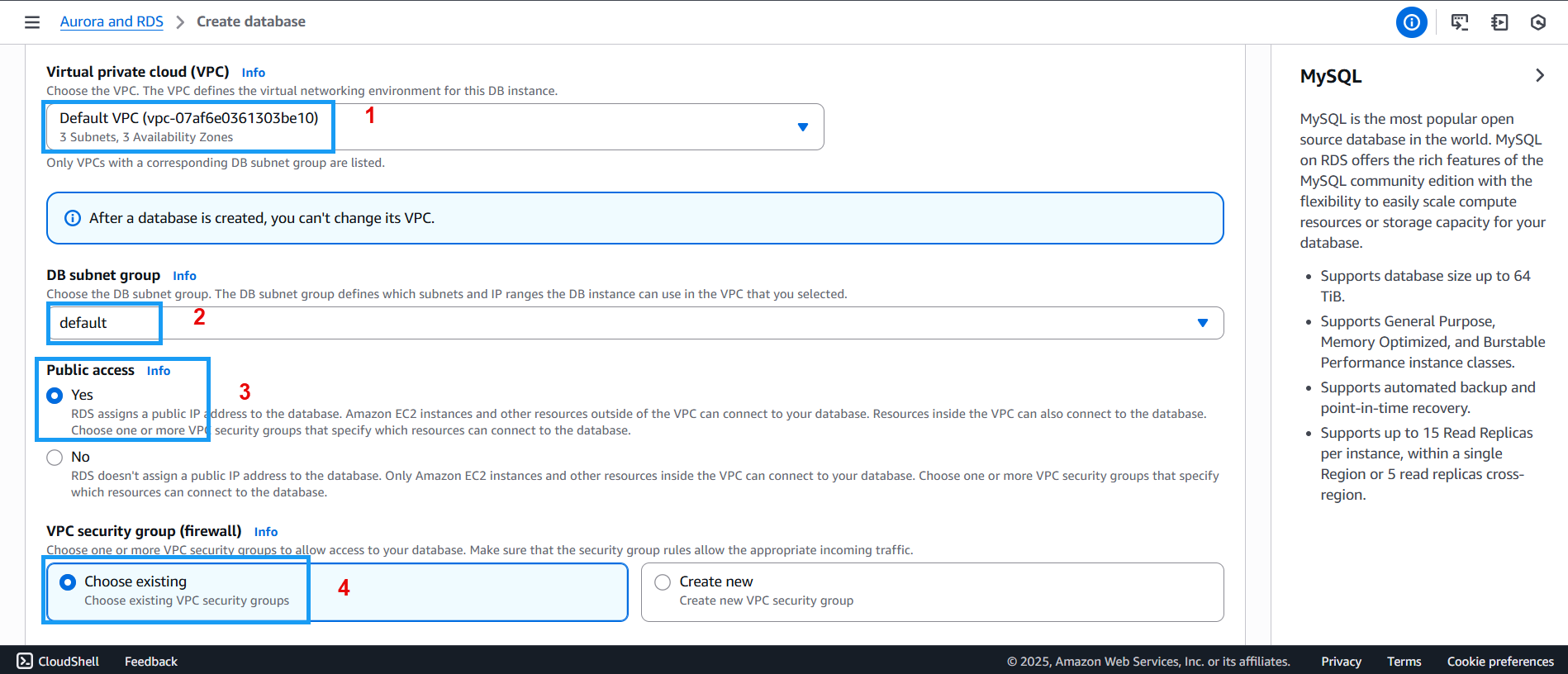
Task: Open the Virtual private cloud dropdown
Action: coord(435,126)
